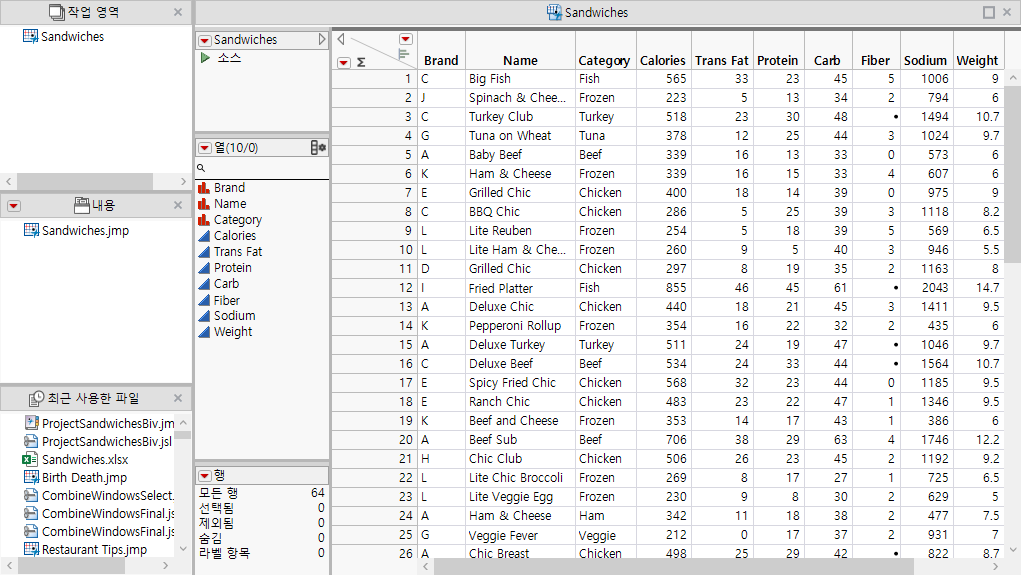
Task: Click the 선택됨 rows entry
Action: pos(262,508)
